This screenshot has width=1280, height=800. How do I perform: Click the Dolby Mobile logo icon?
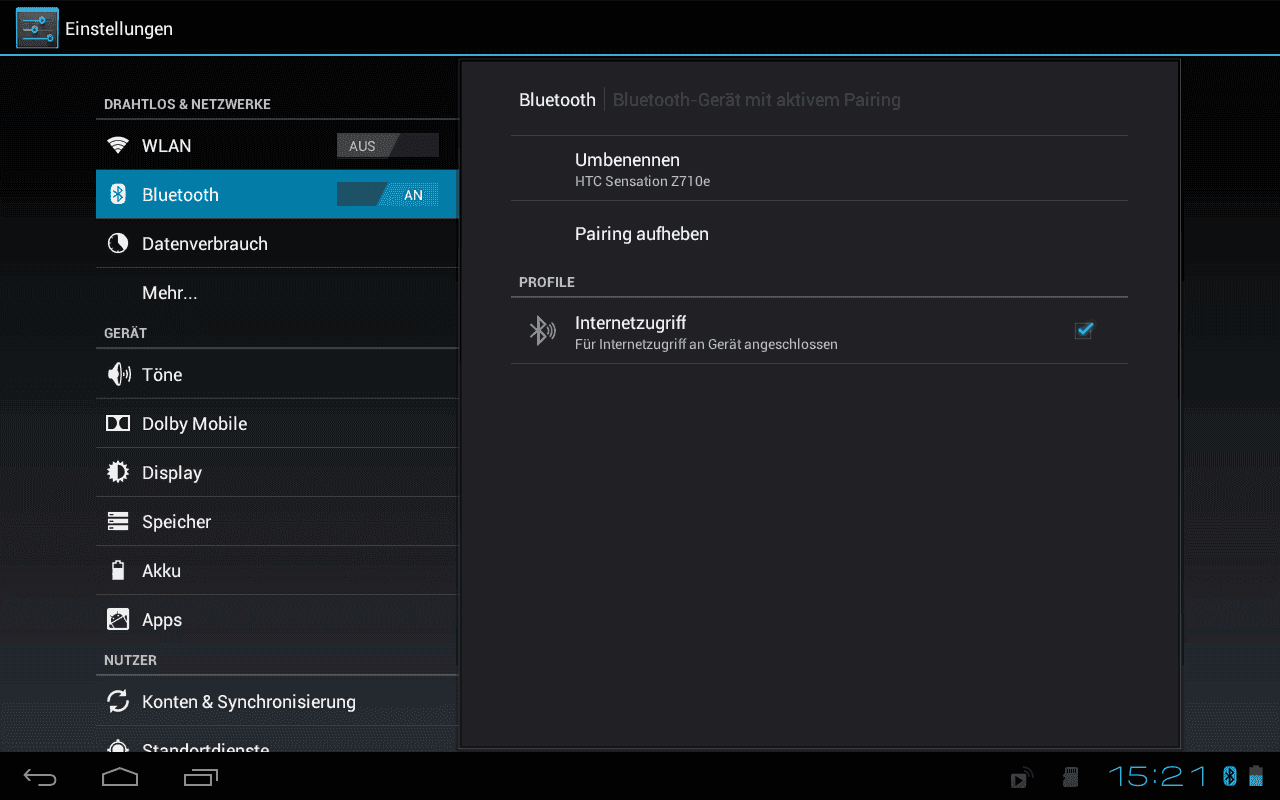pyautogui.click(x=118, y=424)
